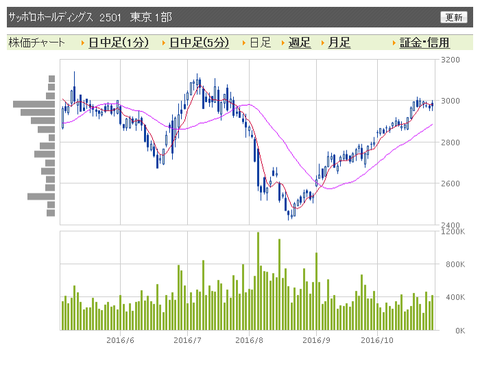Click the 800K volume axis label
This screenshot has width=480, height=367.
pyautogui.click(x=455, y=264)
